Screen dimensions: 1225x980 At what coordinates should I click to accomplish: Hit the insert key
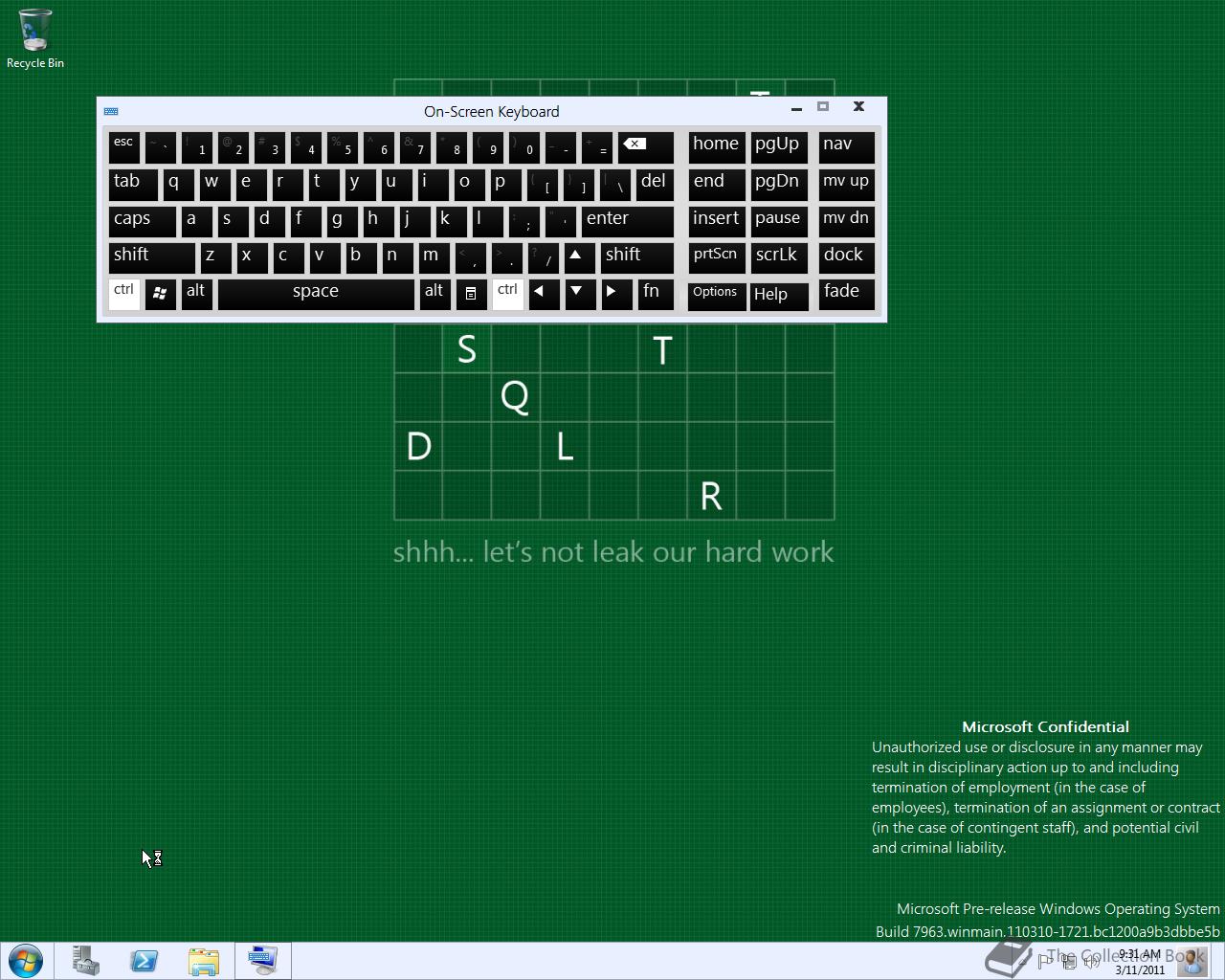coord(717,221)
